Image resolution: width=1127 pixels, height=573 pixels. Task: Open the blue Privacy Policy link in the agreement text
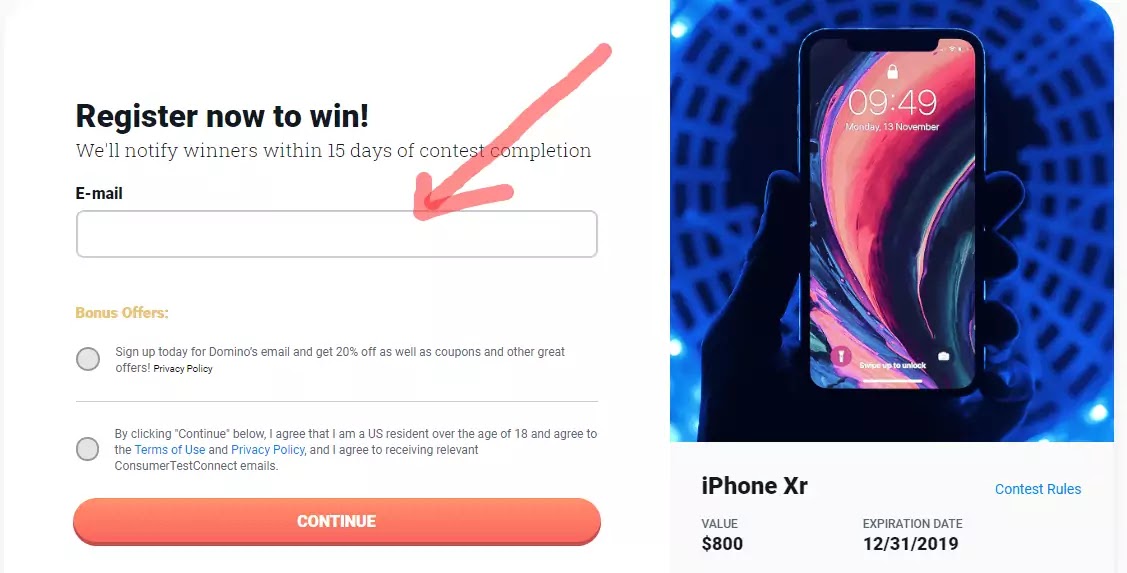pyautogui.click(x=267, y=450)
